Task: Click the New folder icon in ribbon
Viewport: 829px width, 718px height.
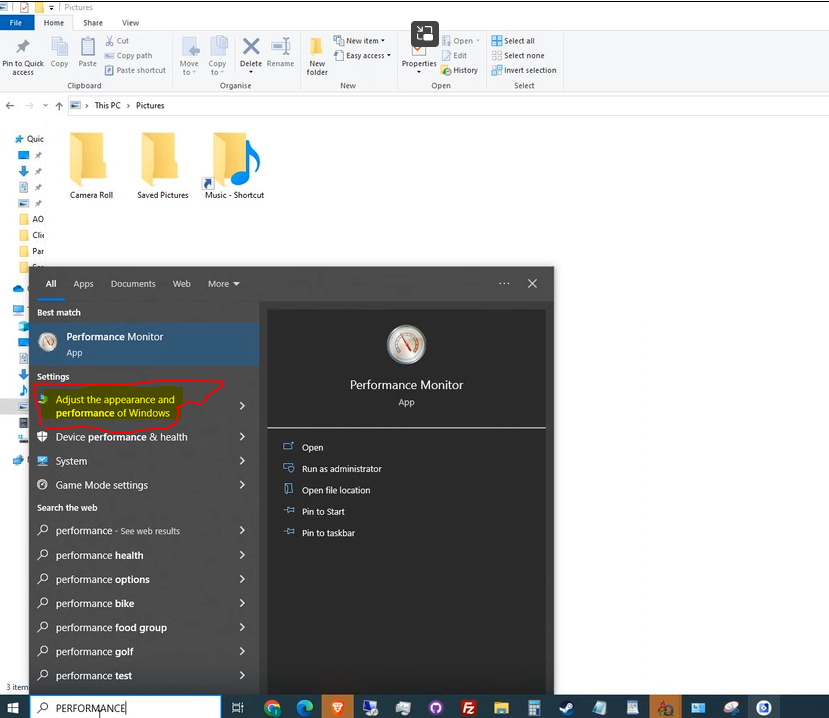Action: coord(317,56)
